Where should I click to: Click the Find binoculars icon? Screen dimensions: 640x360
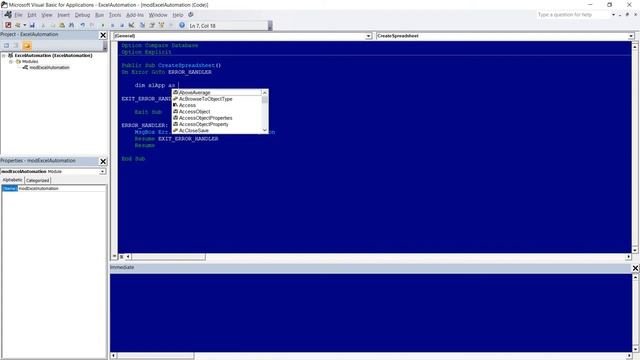pyautogui.click(x=71, y=25)
